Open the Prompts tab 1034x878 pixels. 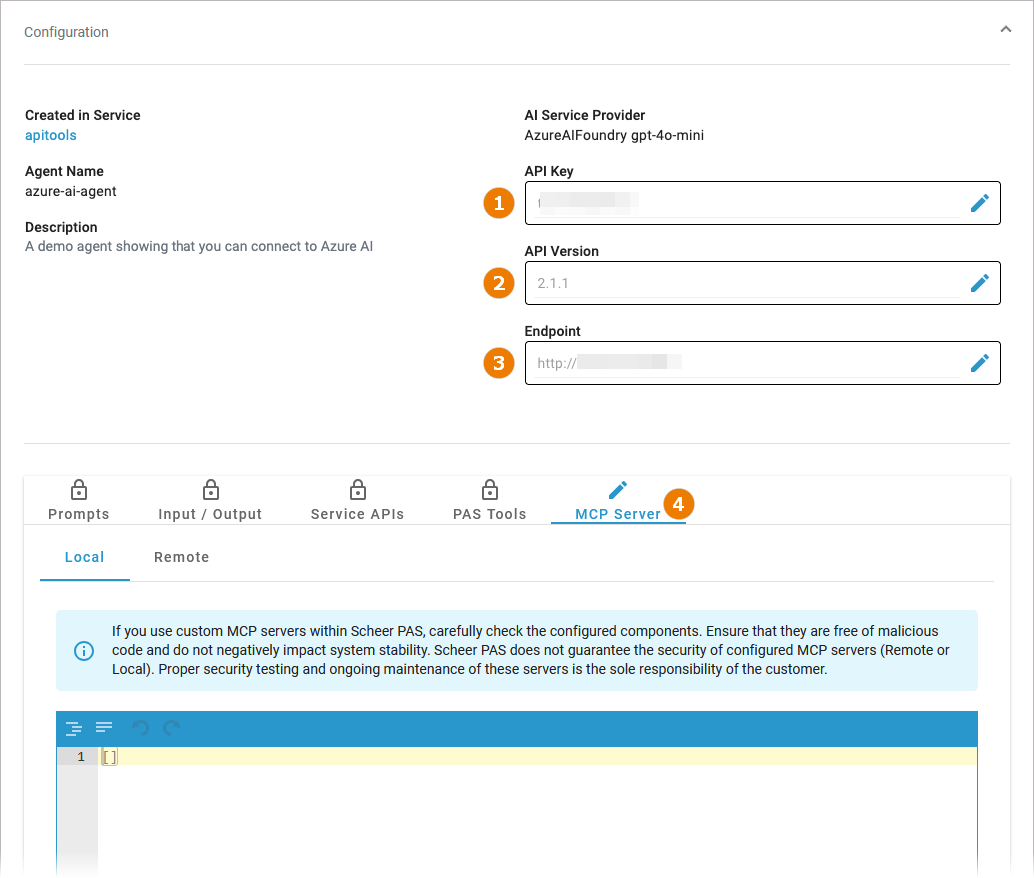(79, 501)
